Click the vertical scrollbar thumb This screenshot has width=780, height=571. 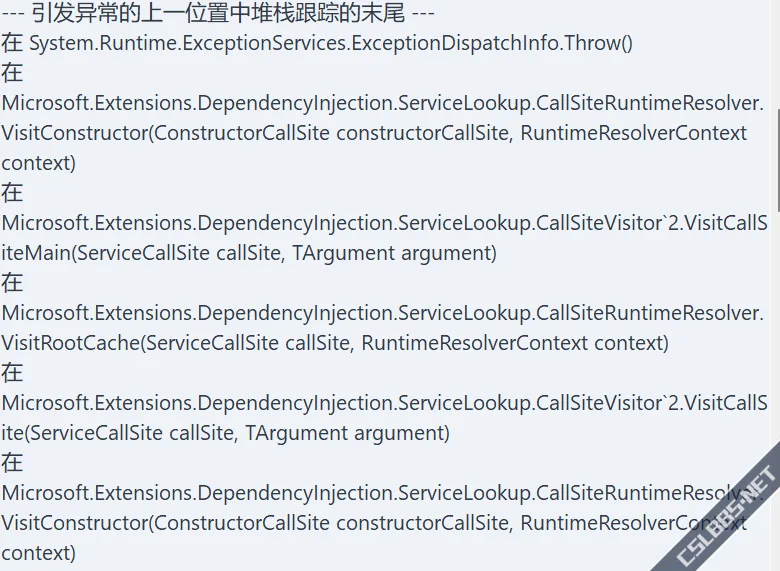coord(778,159)
